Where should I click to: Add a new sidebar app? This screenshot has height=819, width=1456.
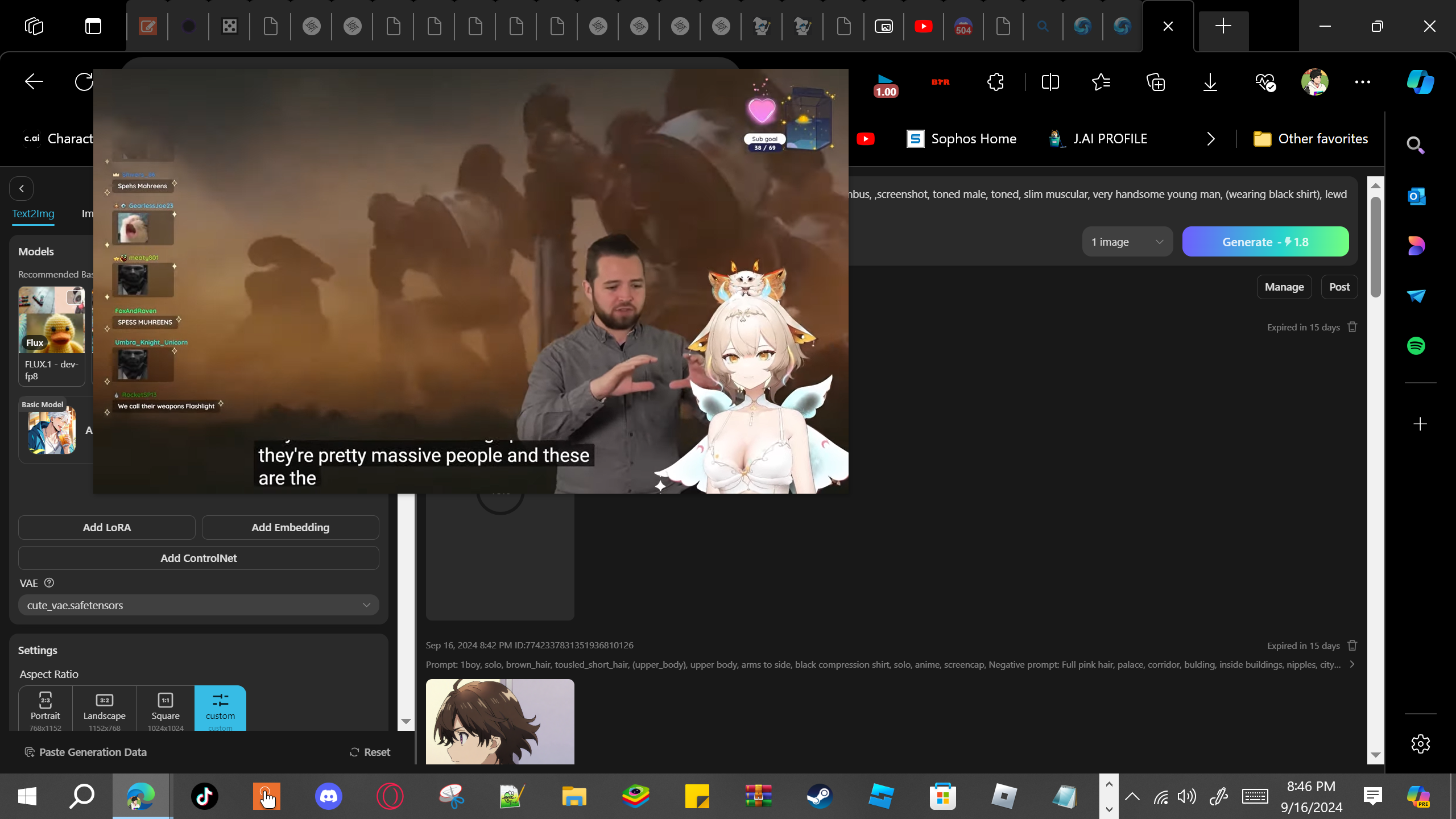click(1420, 424)
